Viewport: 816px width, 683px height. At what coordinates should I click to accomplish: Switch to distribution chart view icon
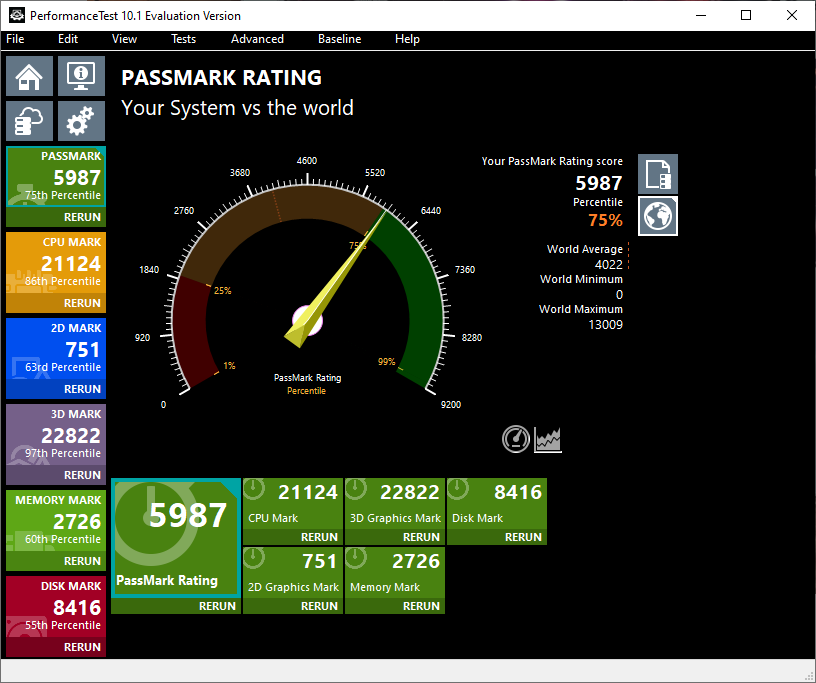tap(548, 440)
